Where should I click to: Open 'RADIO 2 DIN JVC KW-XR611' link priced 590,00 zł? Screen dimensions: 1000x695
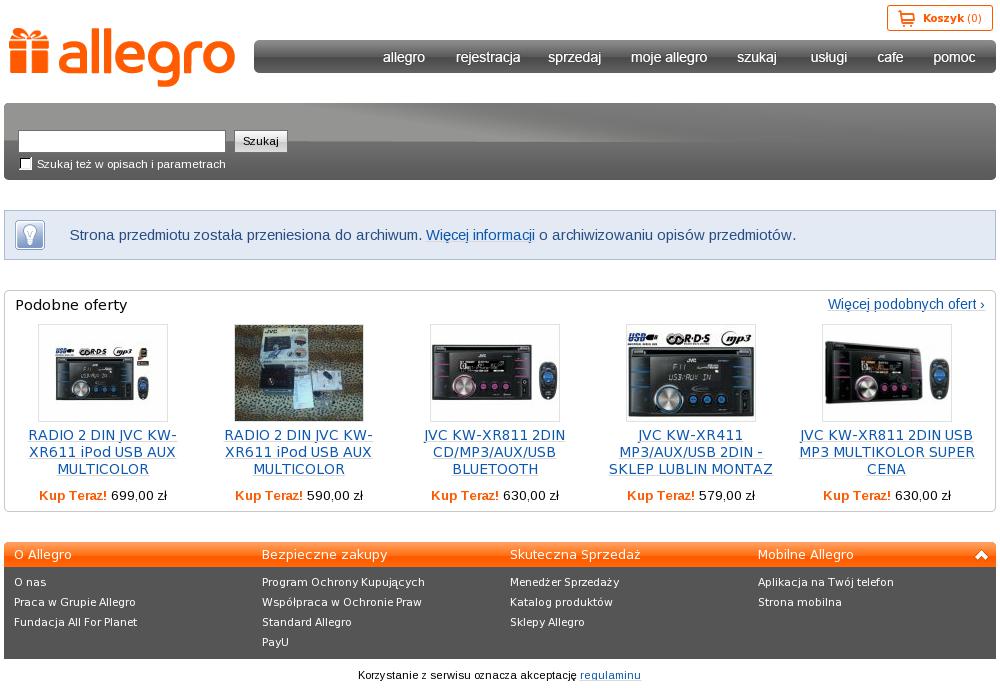tap(298, 452)
